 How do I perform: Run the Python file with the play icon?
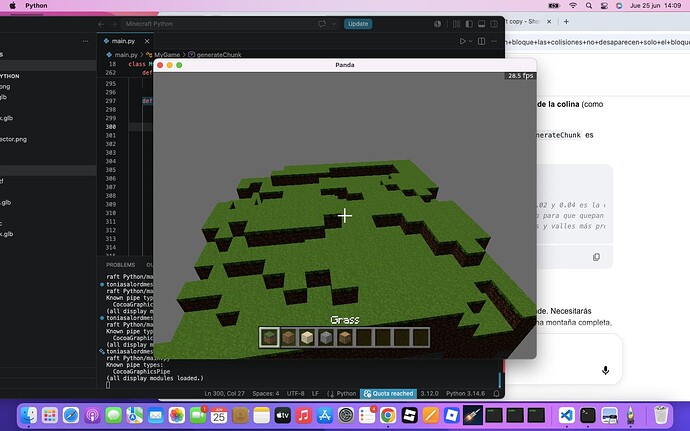coord(462,41)
